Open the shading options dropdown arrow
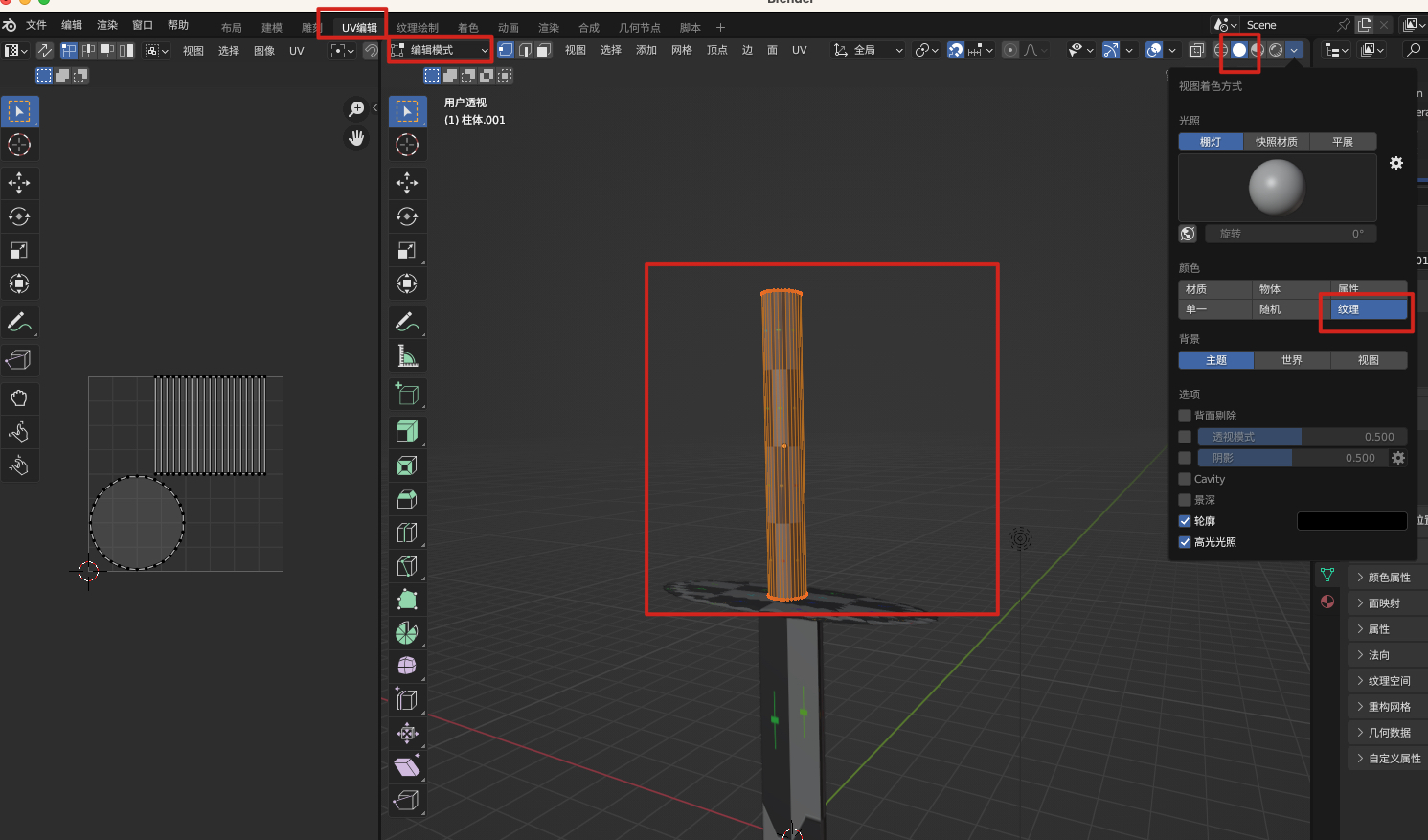The width and height of the screenshot is (1428, 840). (1294, 50)
